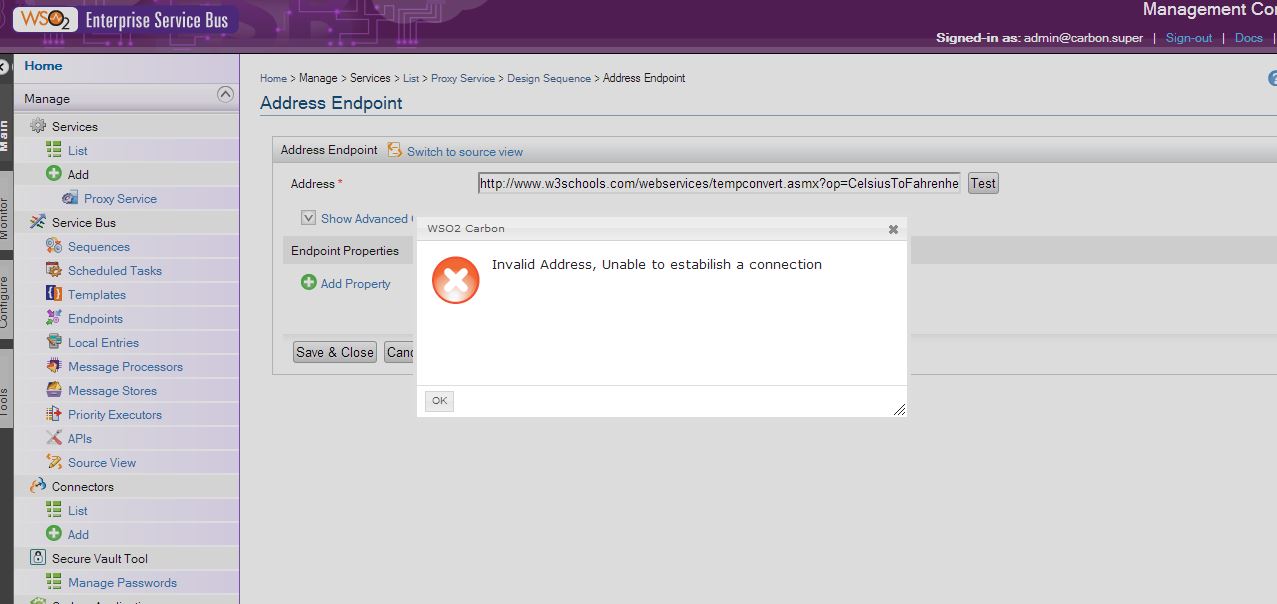Open Proxy Service in sidebar
1277x604 pixels.
[120, 199]
